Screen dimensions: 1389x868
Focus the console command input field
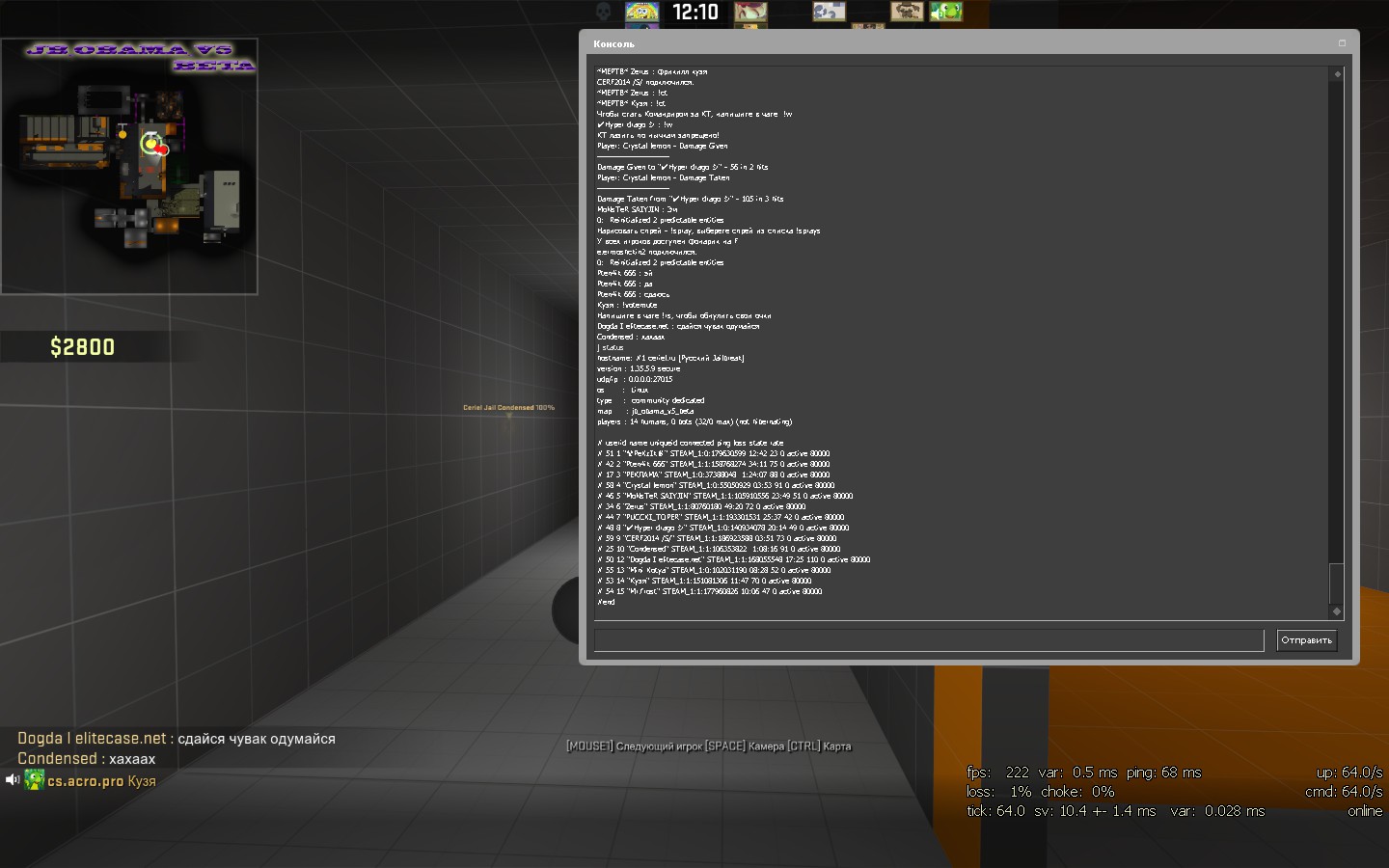tap(928, 640)
